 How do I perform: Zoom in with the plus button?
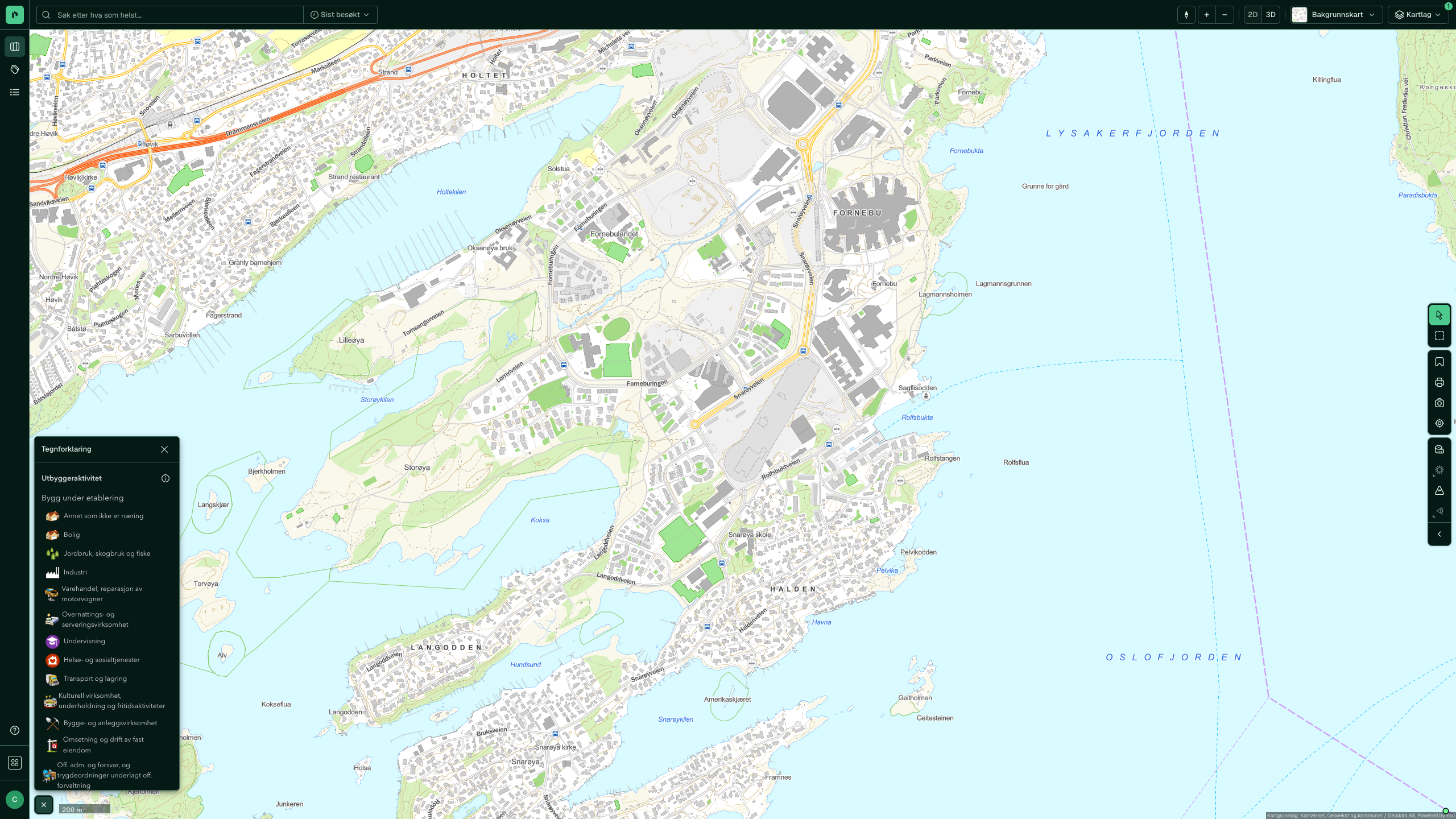tap(1206, 15)
